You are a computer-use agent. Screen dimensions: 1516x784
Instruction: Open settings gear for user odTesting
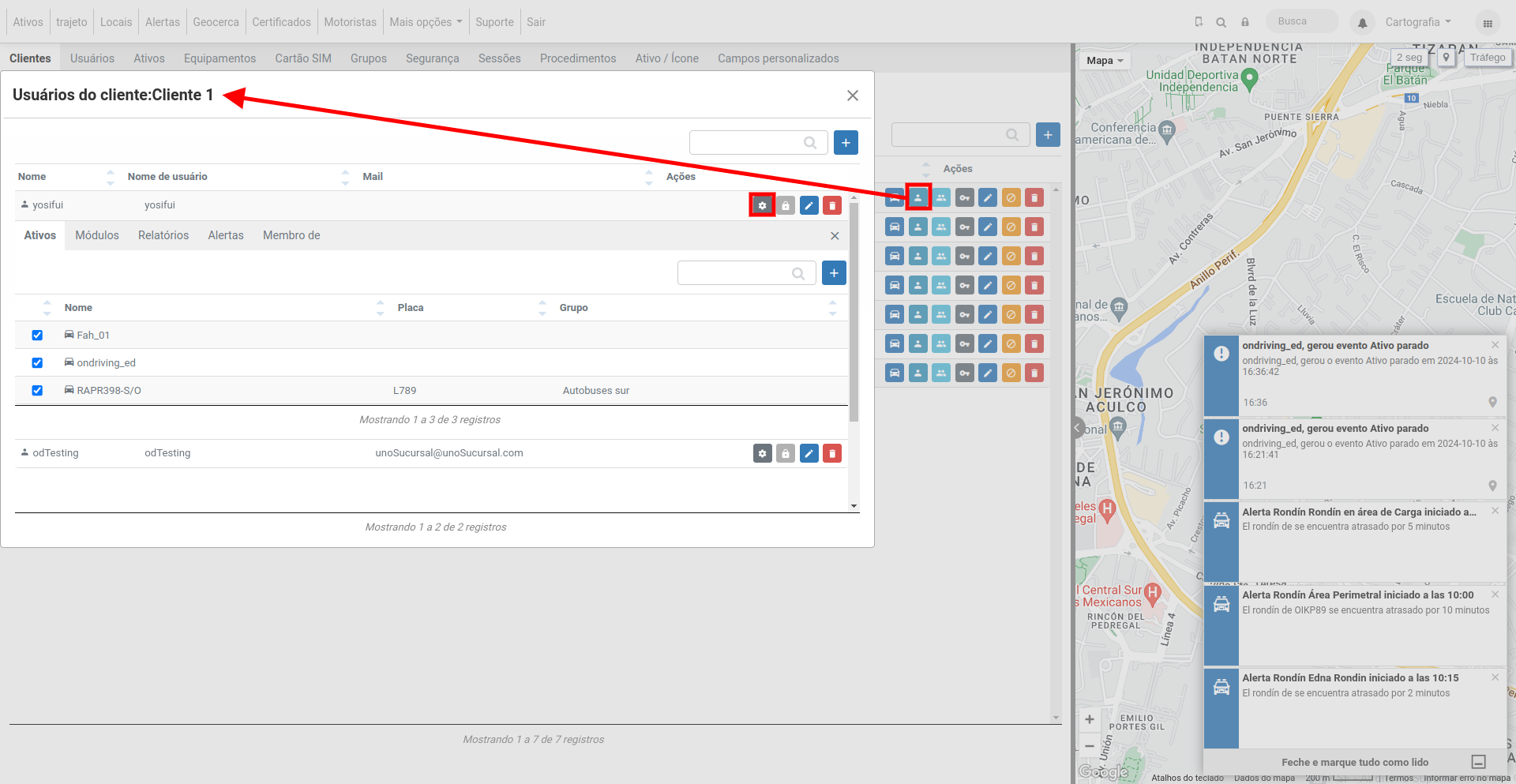tap(762, 453)
